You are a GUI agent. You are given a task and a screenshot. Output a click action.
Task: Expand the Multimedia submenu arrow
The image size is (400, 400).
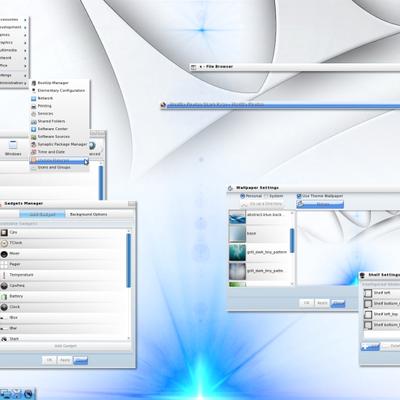(25, 51)
